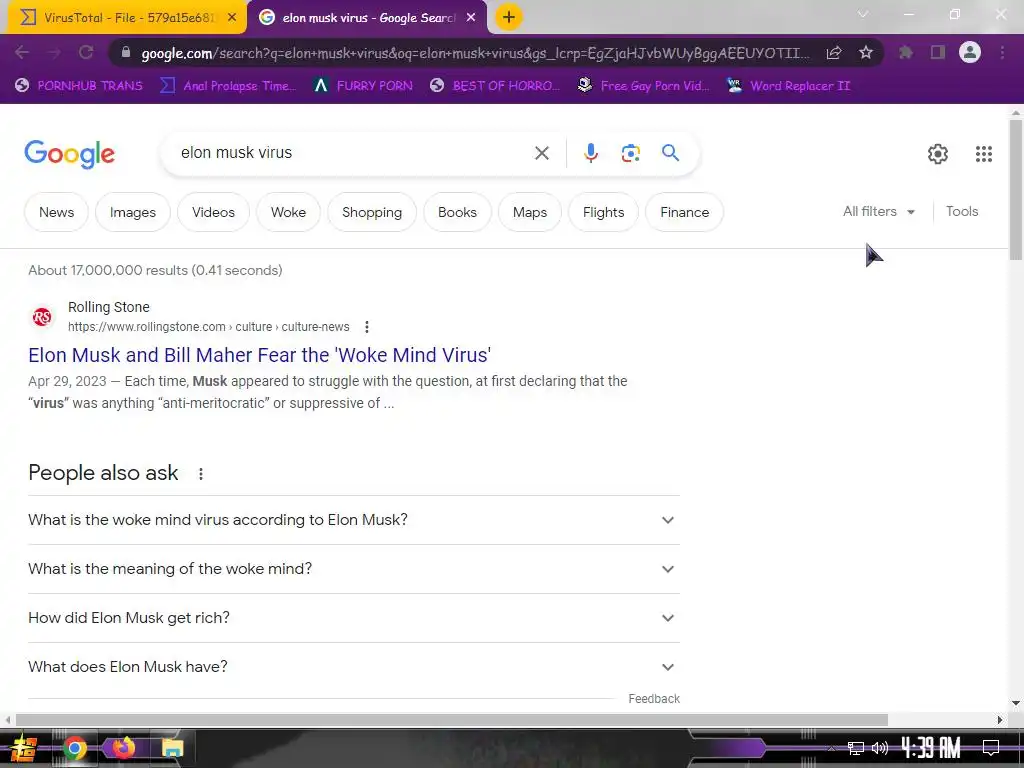Open the Extensions puzzle icon
The width and height of the screenshot is (1024, 768).
point(905,52)
